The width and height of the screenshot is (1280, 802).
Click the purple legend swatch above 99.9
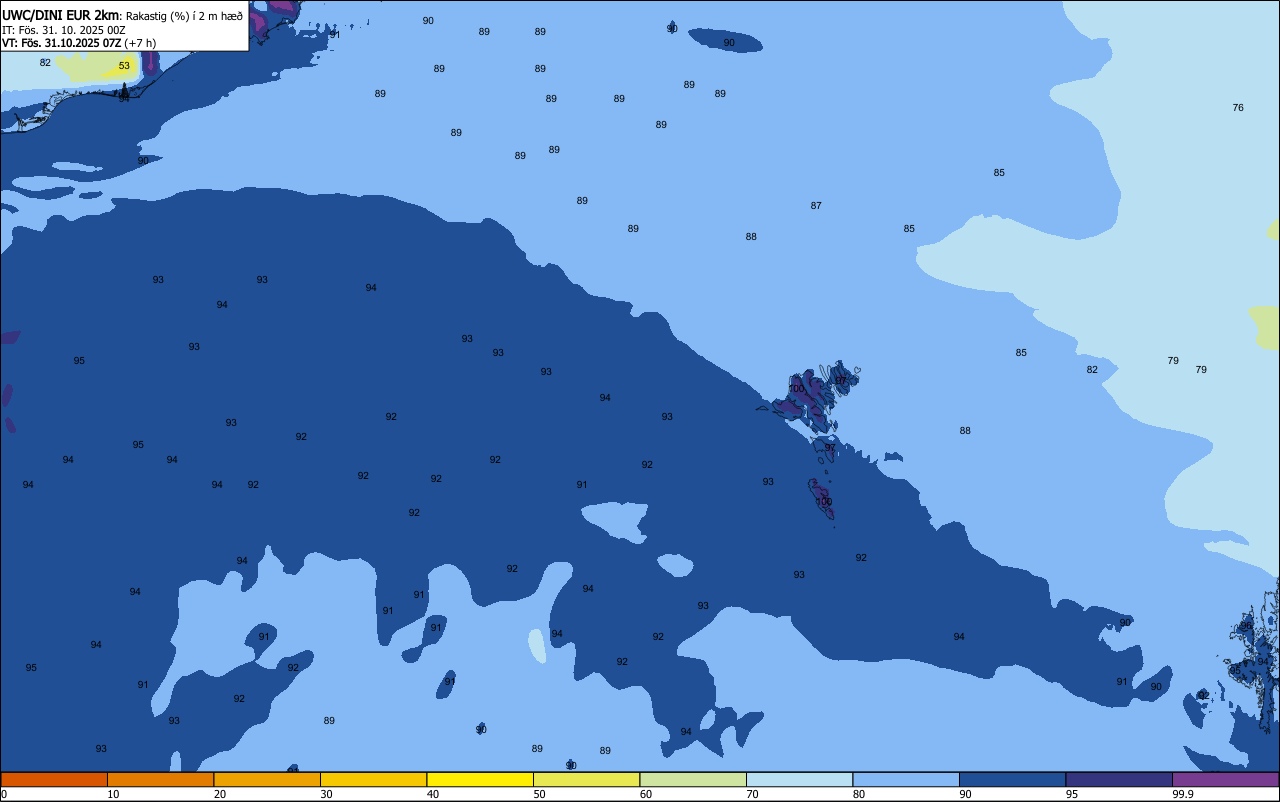pos(1225,779)
